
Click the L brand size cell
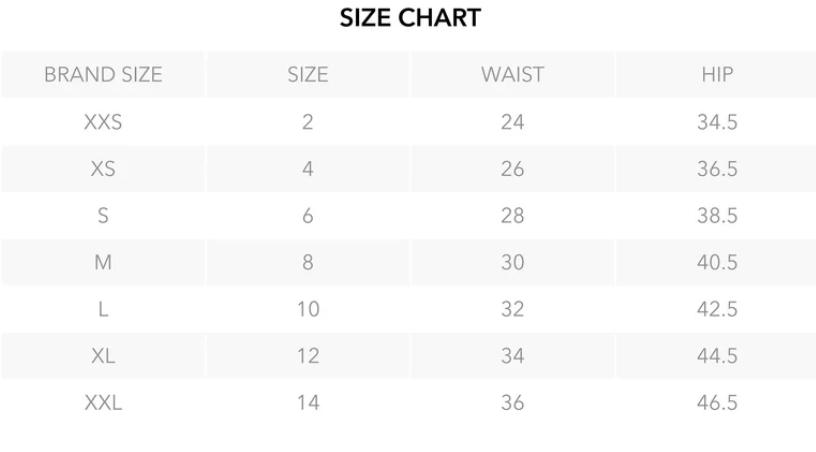103,309
